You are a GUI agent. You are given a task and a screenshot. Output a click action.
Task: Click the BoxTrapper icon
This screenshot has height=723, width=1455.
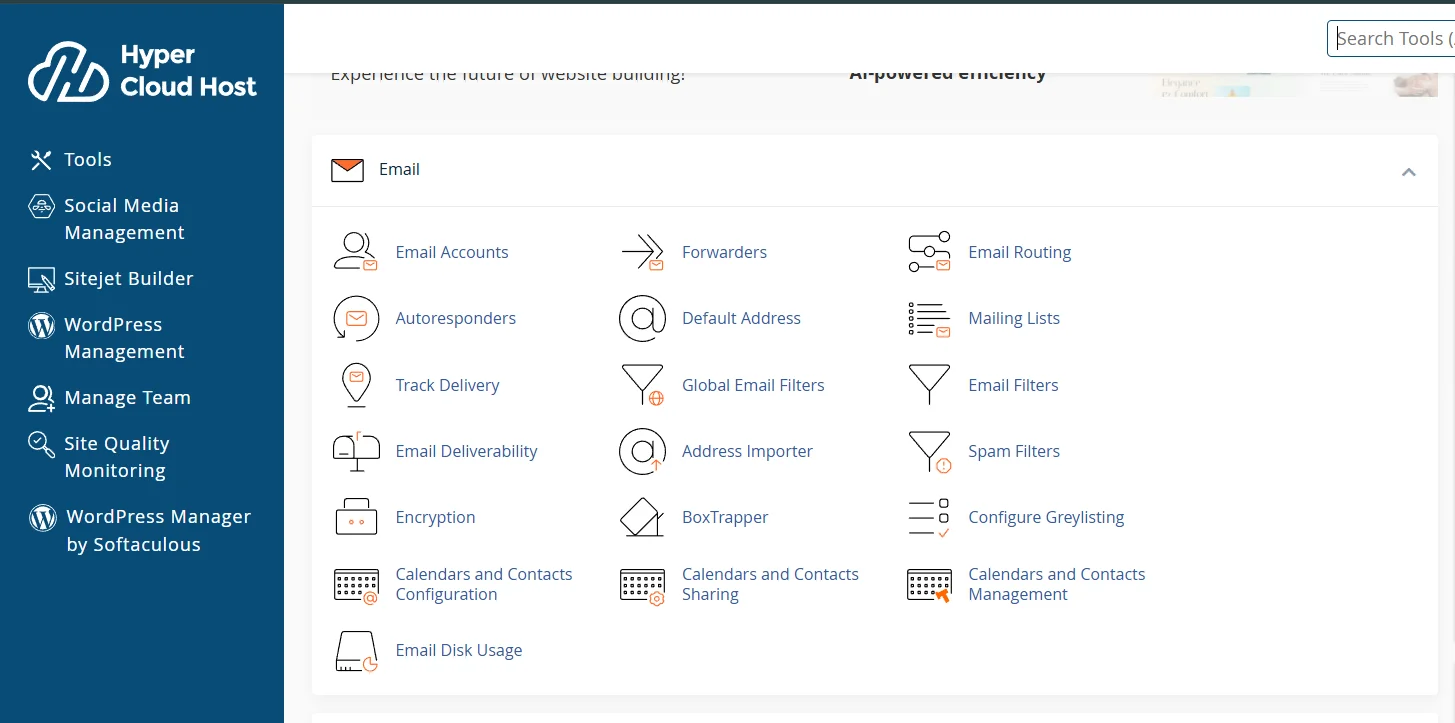point(642,517)
